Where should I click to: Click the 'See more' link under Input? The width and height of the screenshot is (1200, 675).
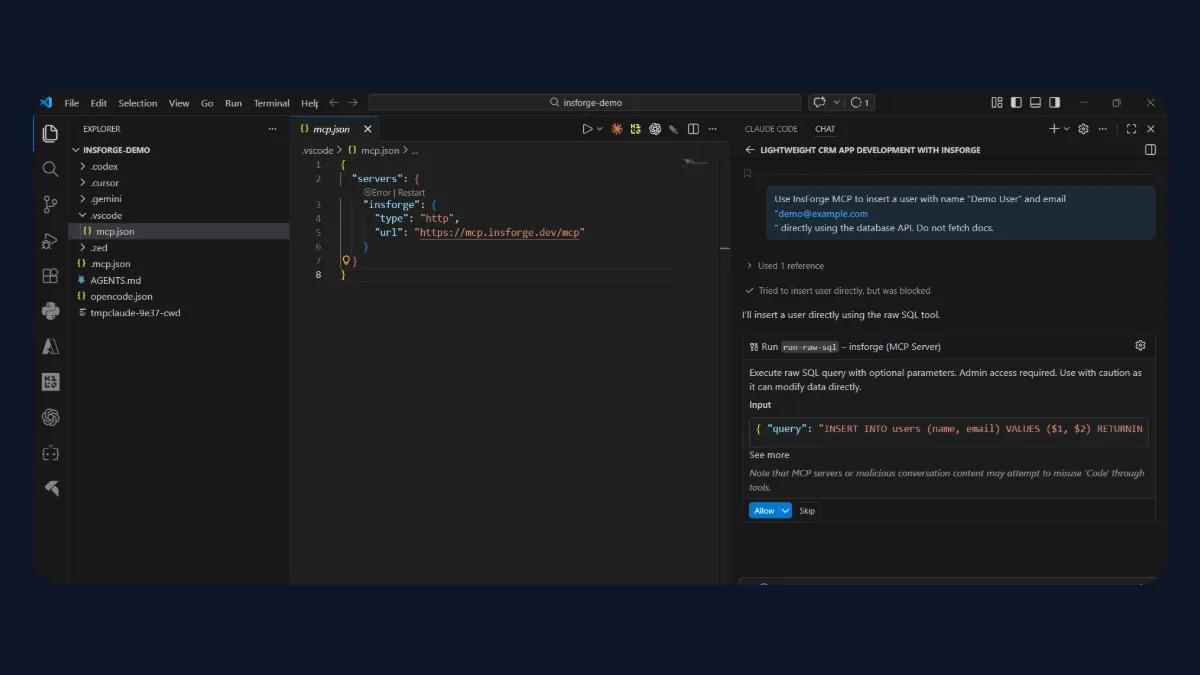(x=768, y=454)
